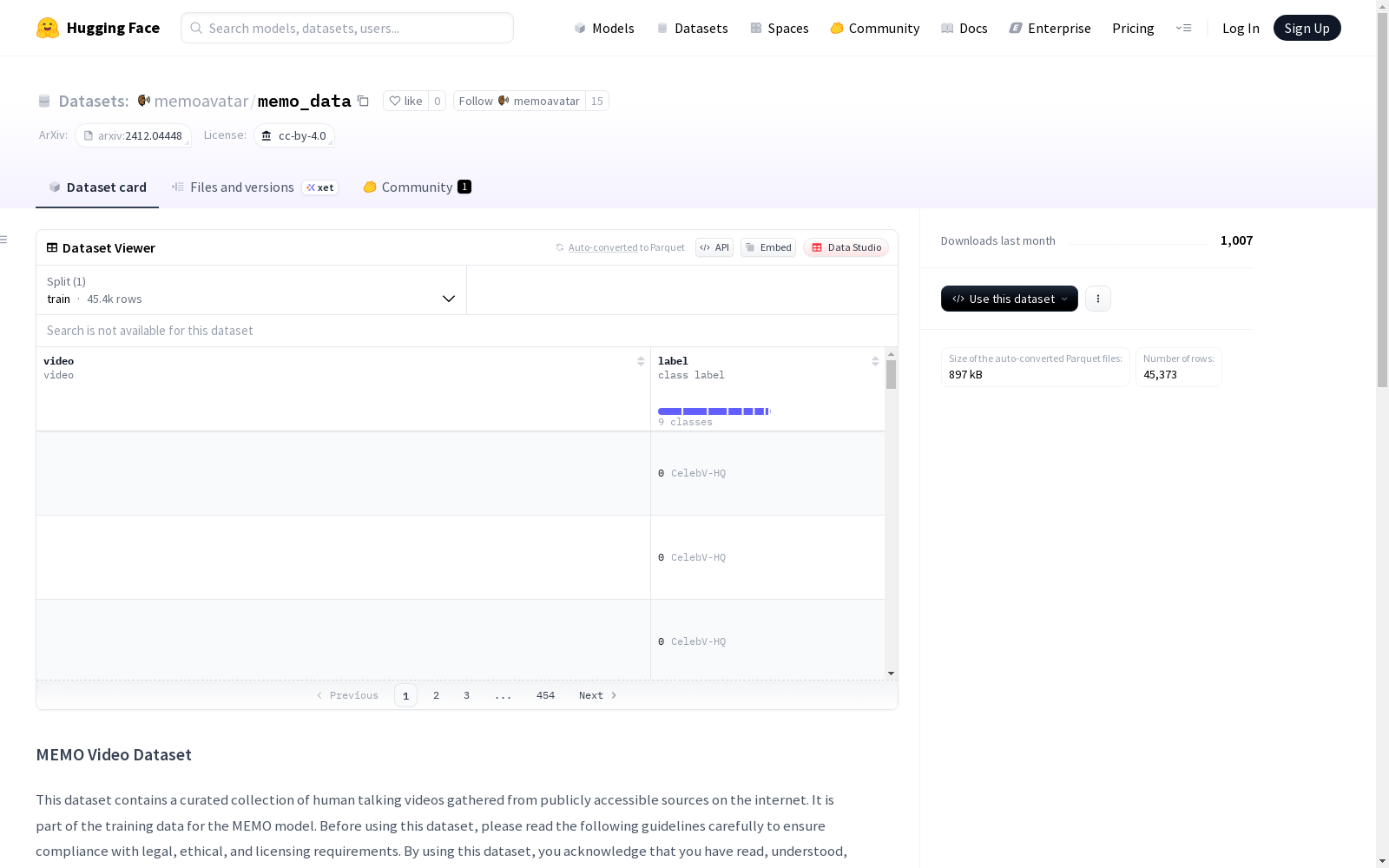The image size is (1389, 868).
Task: Click the Dataset Viewer table icon
Action: coord(52,247)
